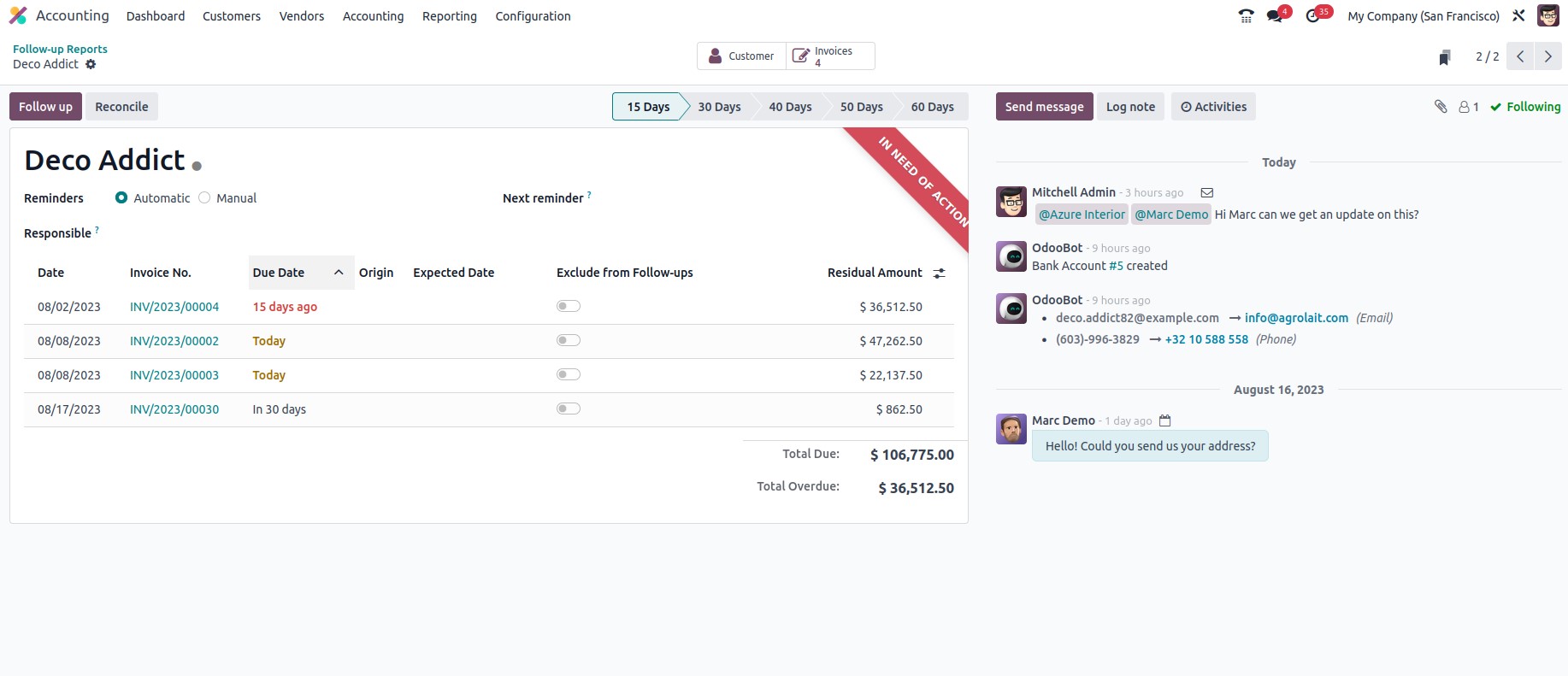Open invoice INV/2023/00003 link

point(174,375)
